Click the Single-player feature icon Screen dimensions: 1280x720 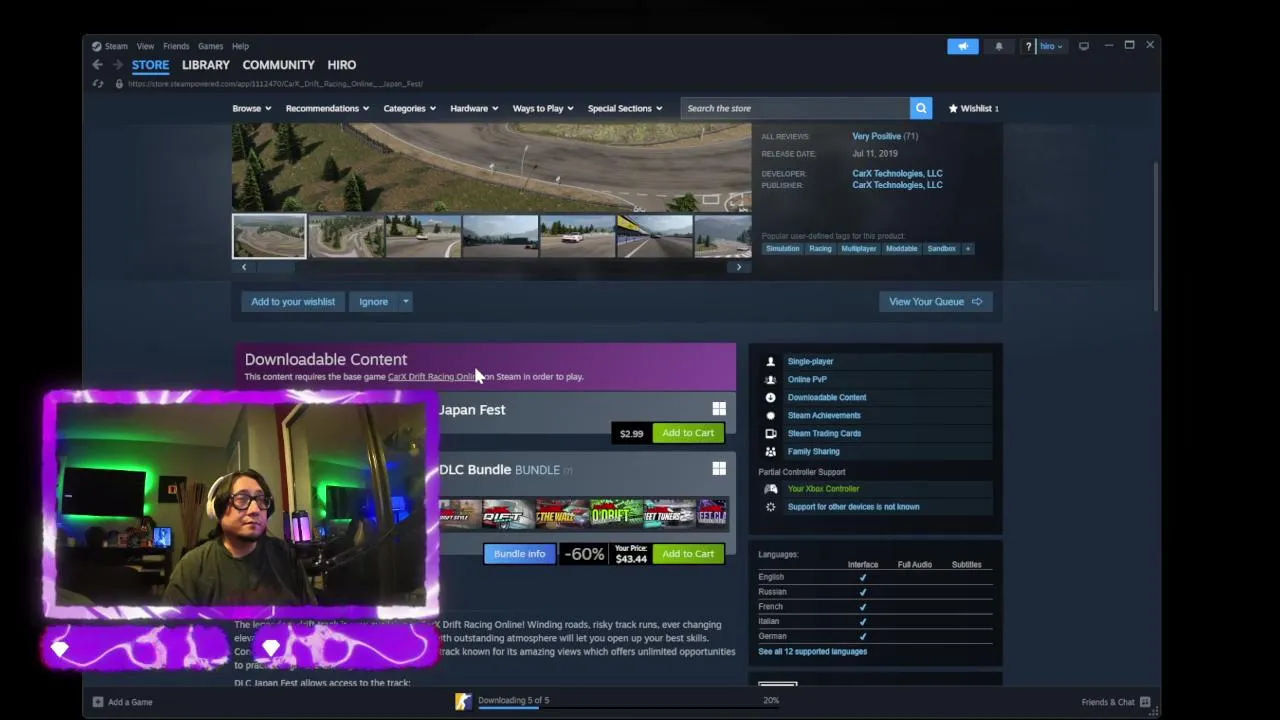[770, 361]
